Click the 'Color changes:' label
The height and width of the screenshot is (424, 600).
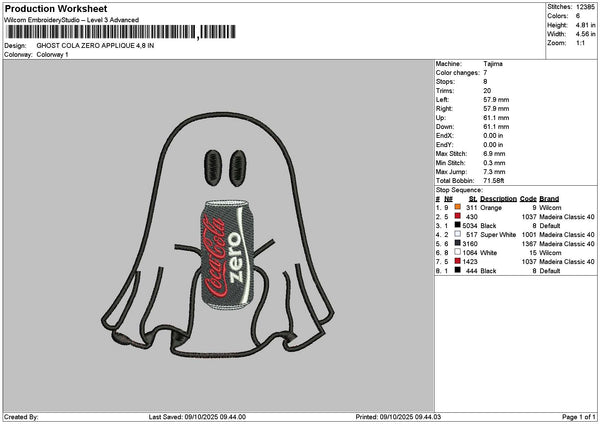(457, 73)
